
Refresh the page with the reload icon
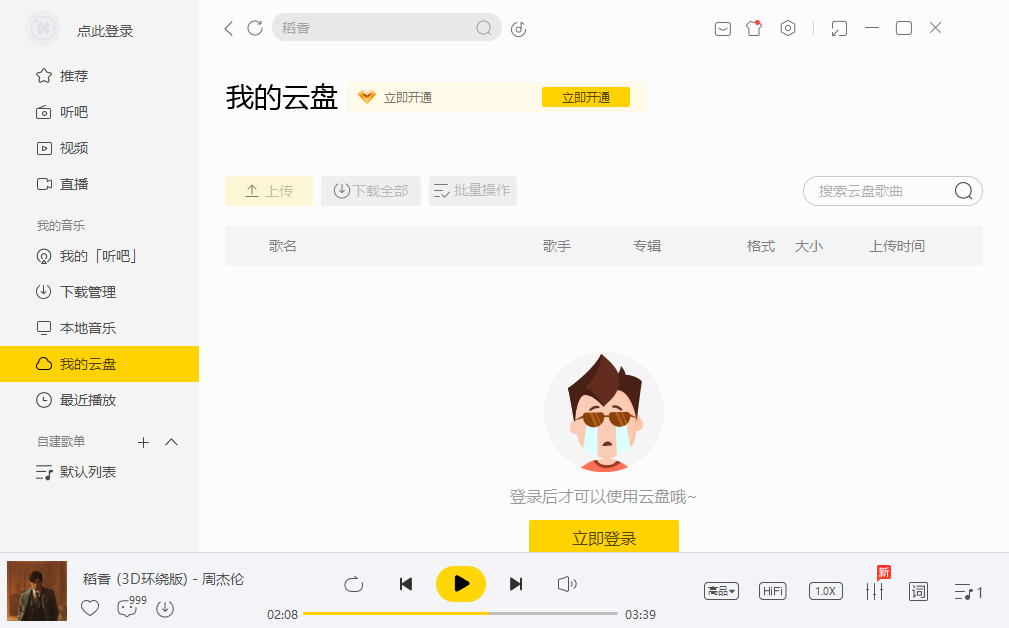[255, 28]
